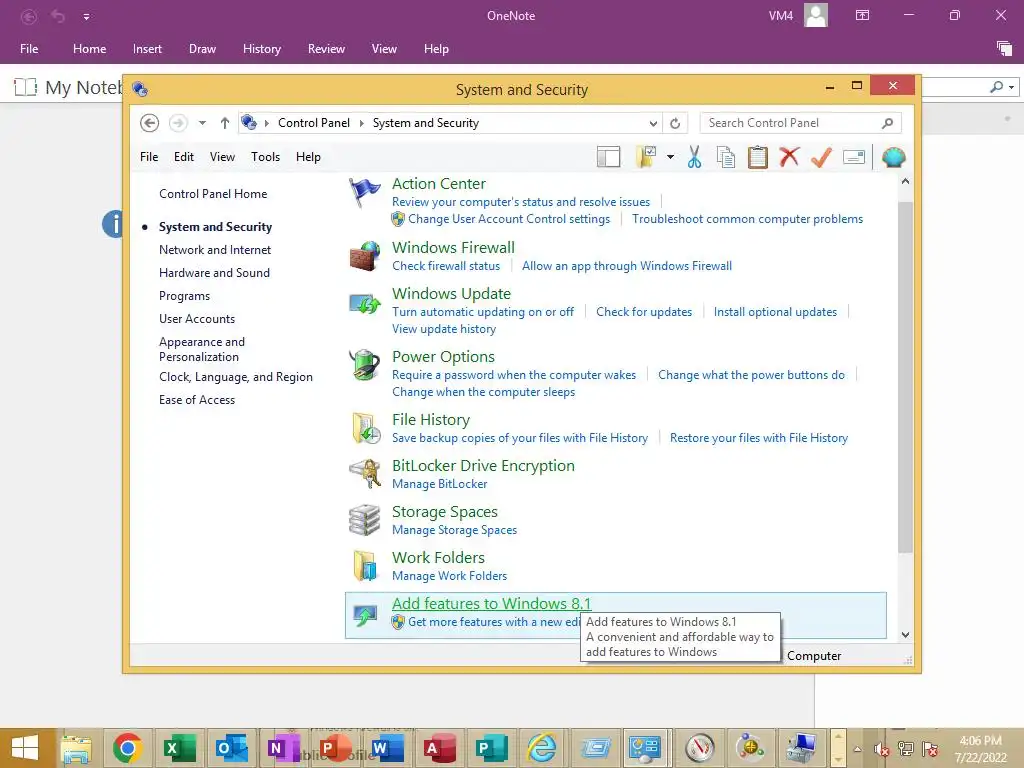
Task: Open Clock, Language, and Region category
Action: pyautogui.click(x=236, y=377)
